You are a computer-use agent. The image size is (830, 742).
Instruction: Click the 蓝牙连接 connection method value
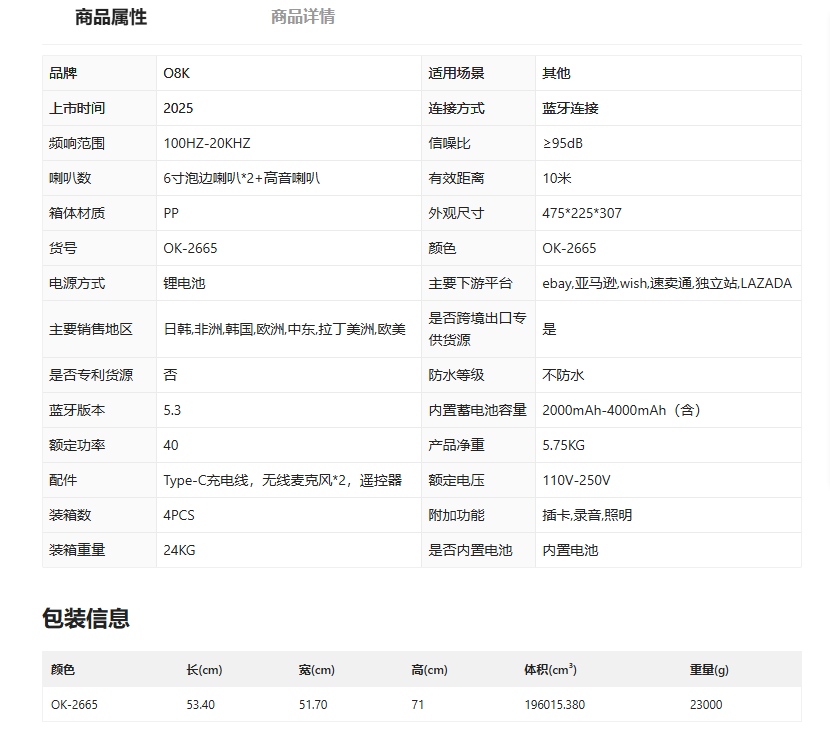tap(570, 108)
